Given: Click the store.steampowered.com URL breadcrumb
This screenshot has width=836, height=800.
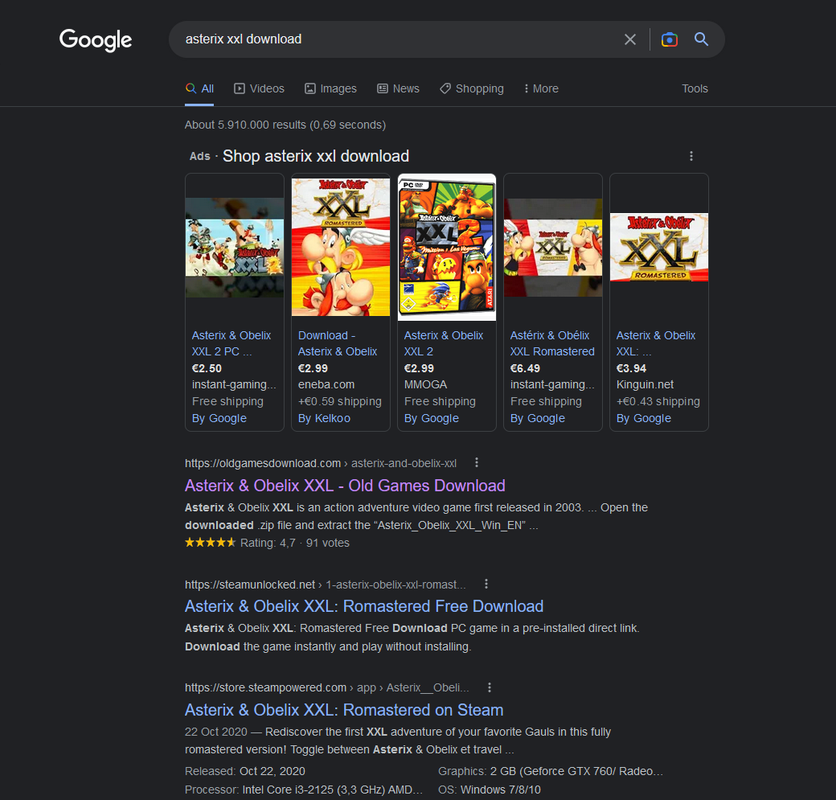Looking at the screenshot, I should coord(327,688).
